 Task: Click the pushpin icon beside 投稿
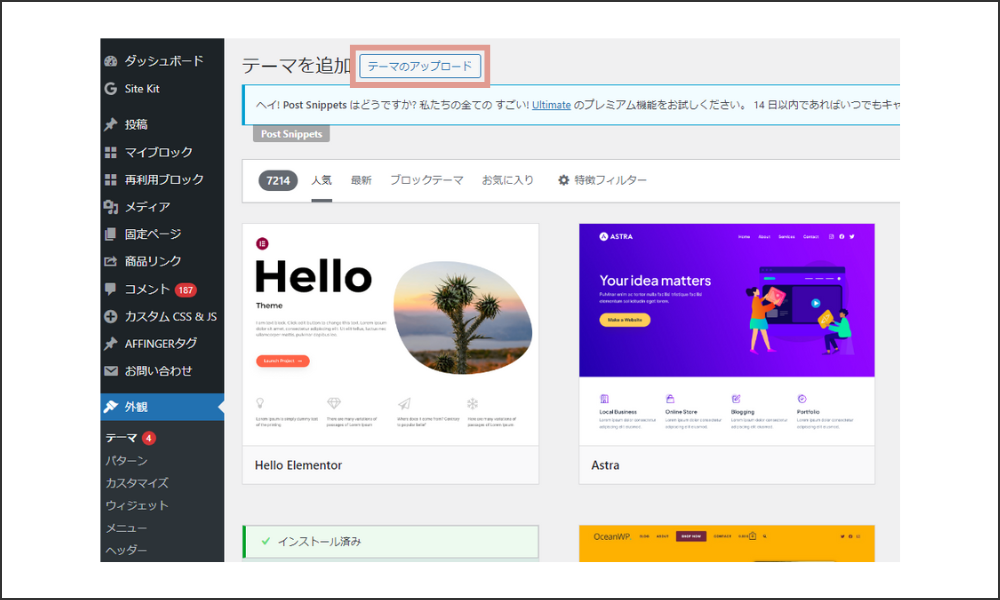pyautogui.click(x=111, y=124)
